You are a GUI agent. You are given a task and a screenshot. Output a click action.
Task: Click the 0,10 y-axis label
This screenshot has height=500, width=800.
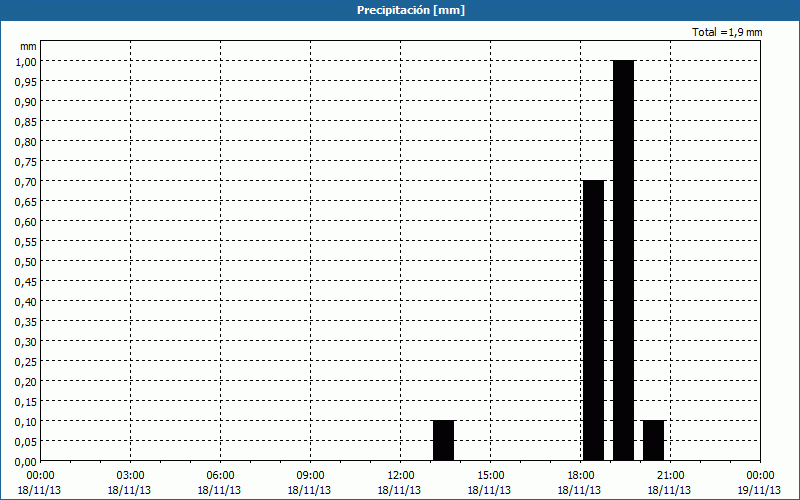tap(26, 421)
